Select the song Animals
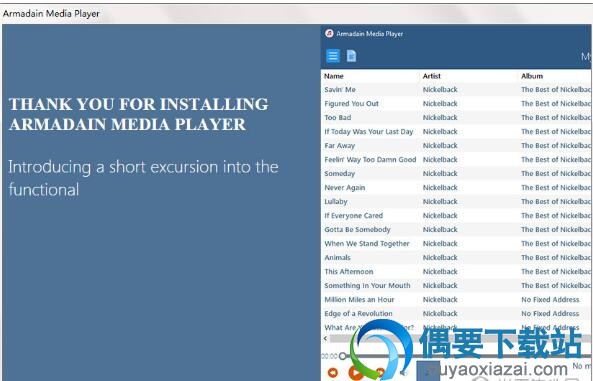The image size is (593, 381). click(x=337, y=258)
